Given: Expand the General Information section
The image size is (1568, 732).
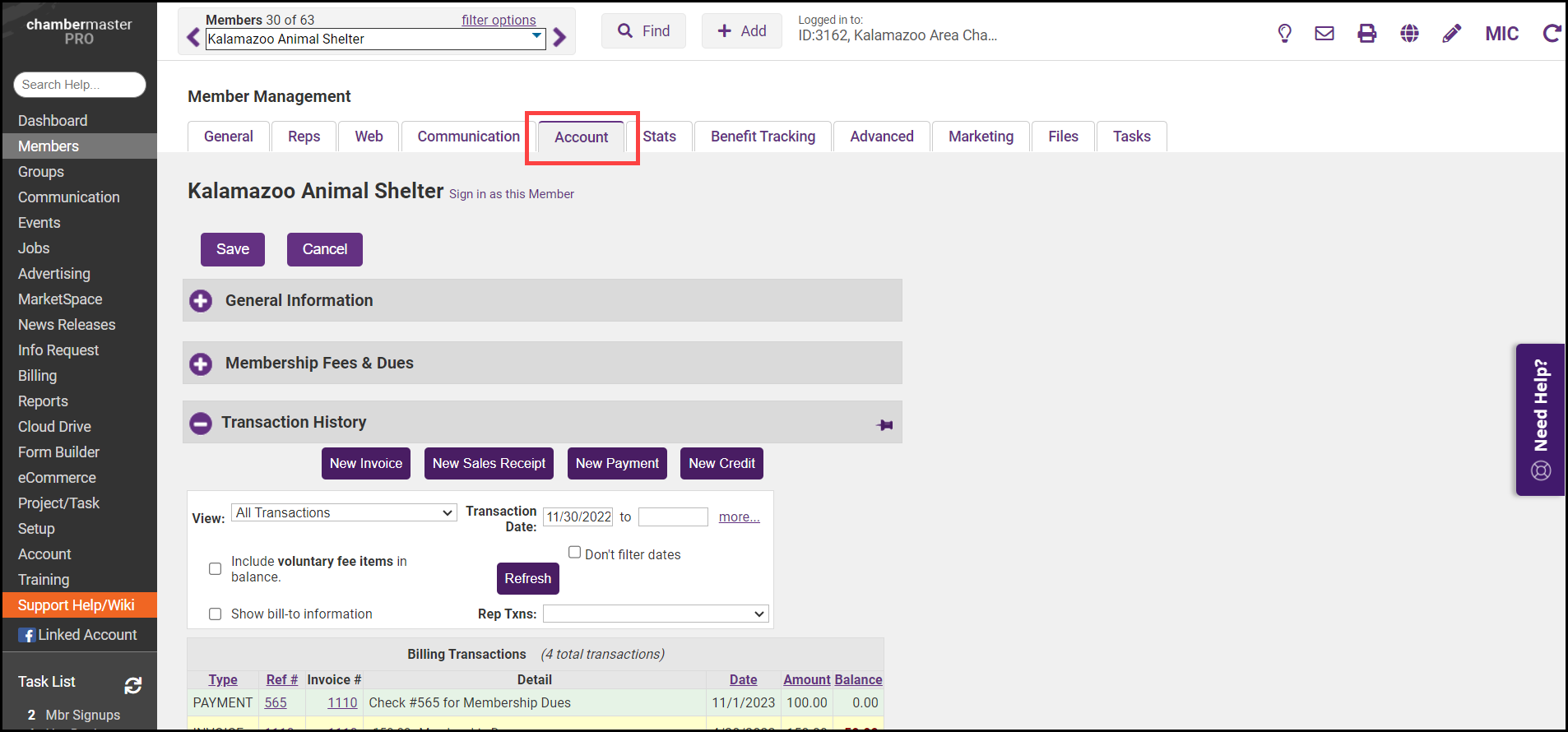Looking at the screenshot, I should 201,301.
